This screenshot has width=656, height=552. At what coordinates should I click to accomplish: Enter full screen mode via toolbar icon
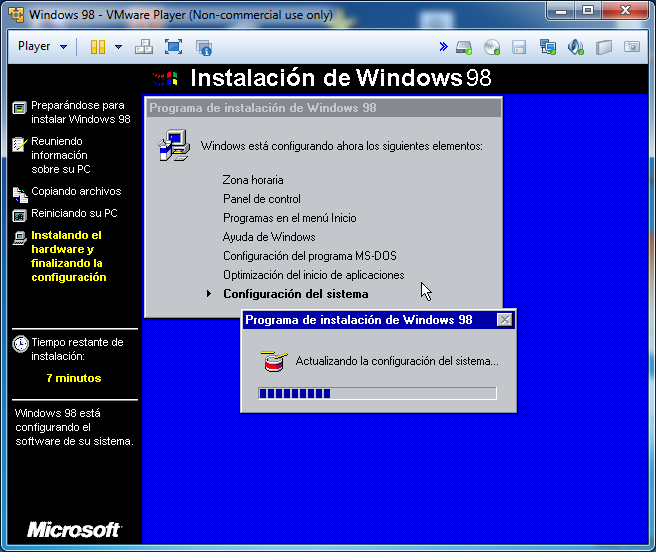[173, 47]
